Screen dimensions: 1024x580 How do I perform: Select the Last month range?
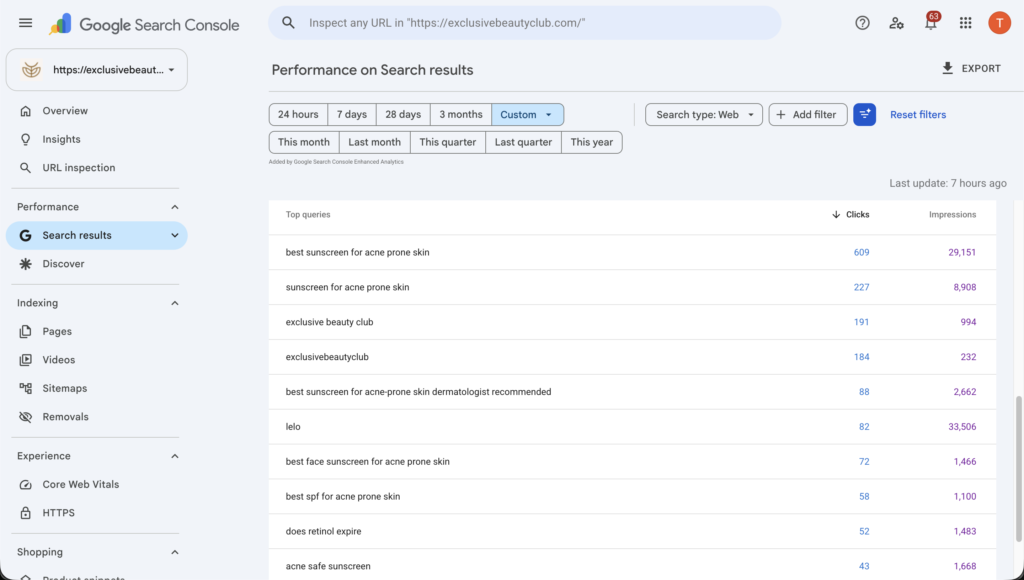(375, 142)
